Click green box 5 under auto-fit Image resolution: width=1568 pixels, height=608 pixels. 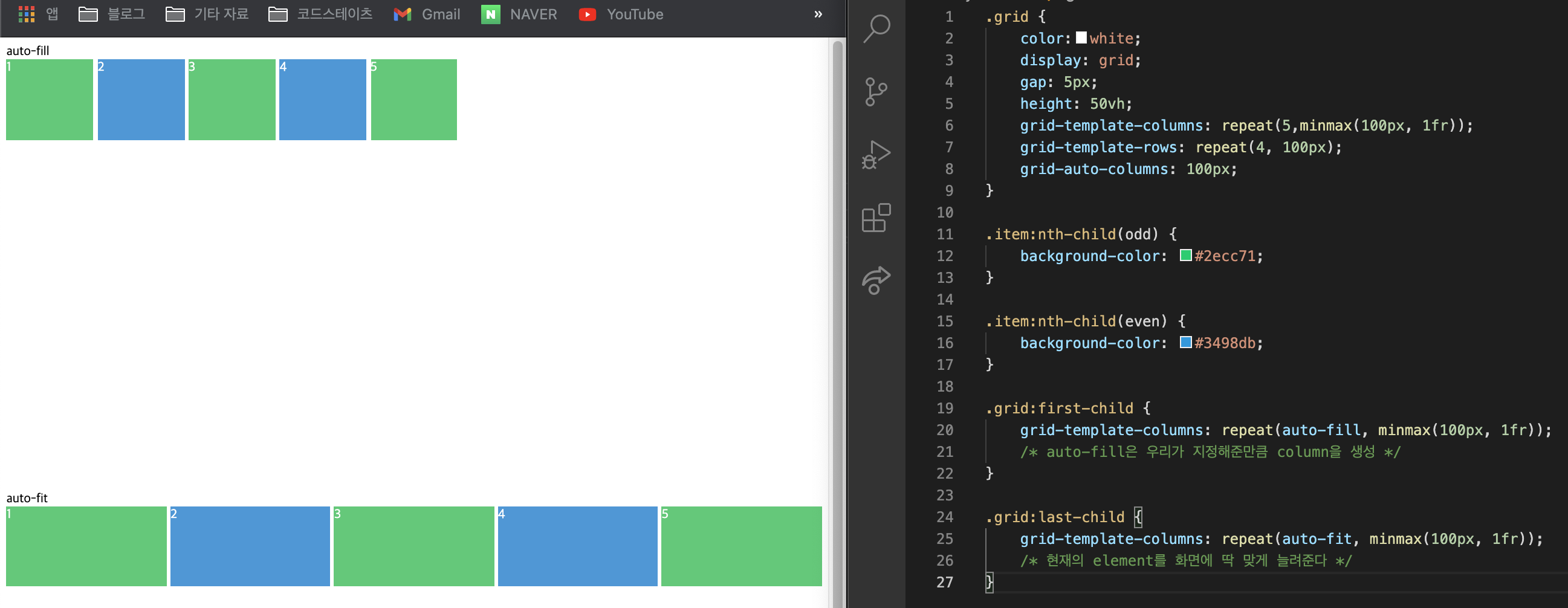[x=742, y=546]
